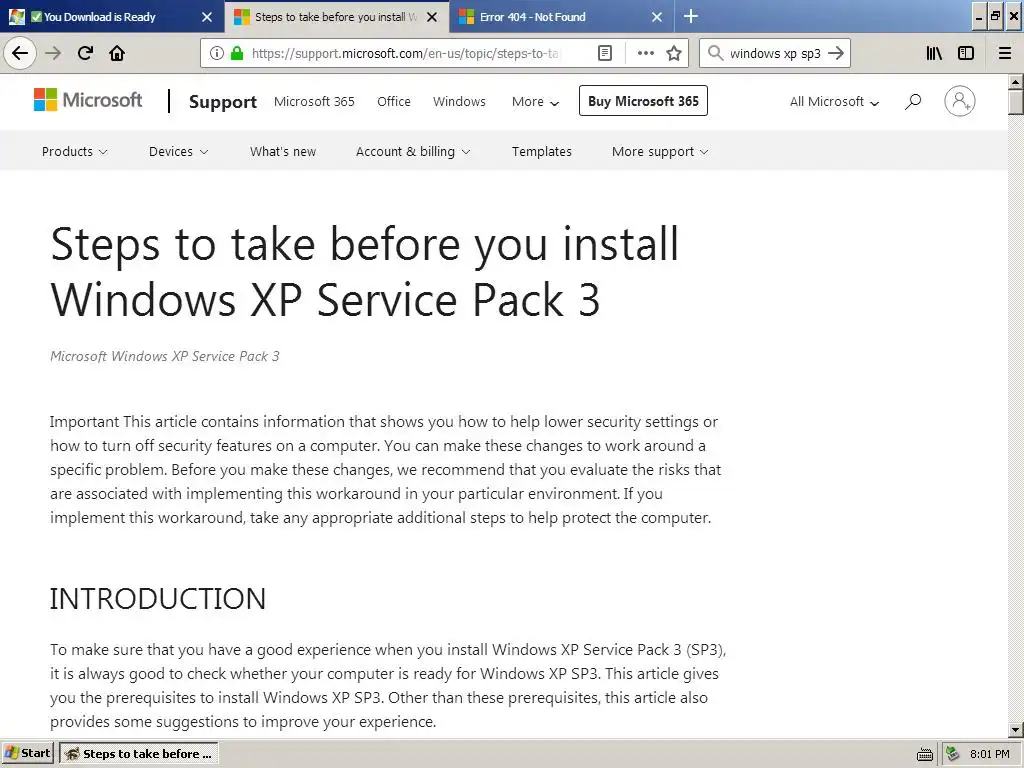Click the scrollbar down arrow
Screen dimensions: 1024x768
coord(1015,729)
